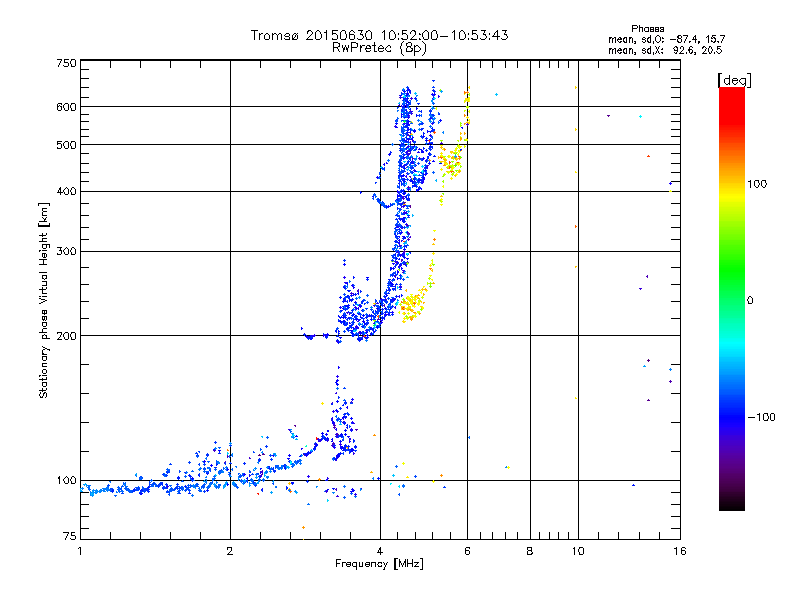The image size is (800, 600).
Task: Click the '16' x-axis tick label
Action: tap(680, 551)
